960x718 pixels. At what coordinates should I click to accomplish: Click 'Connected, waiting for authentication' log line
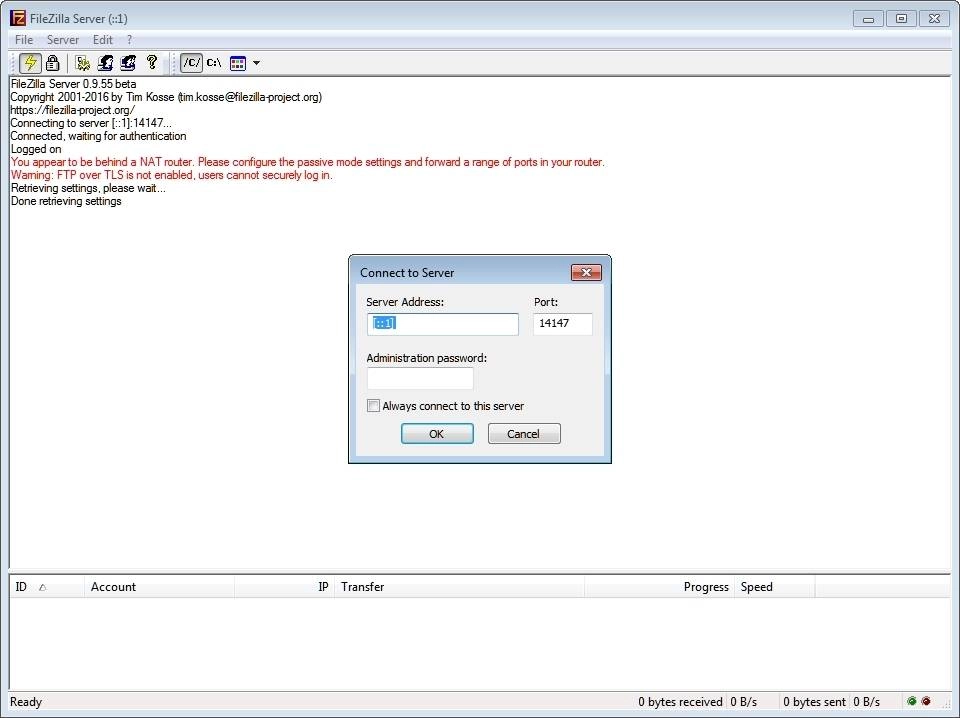(99, 136)
